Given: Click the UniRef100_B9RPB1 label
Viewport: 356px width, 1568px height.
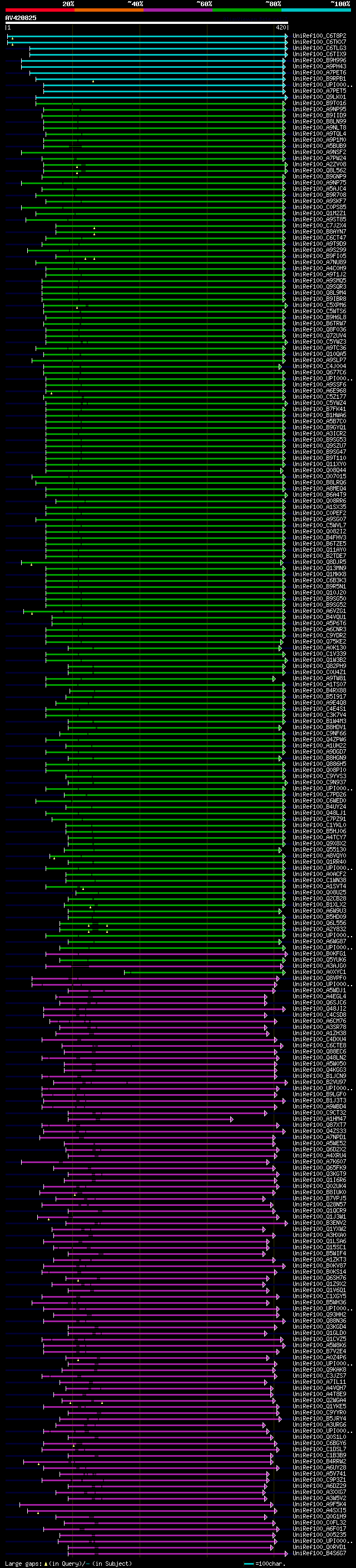Looking at the screenshot, I should coord(319,78).
